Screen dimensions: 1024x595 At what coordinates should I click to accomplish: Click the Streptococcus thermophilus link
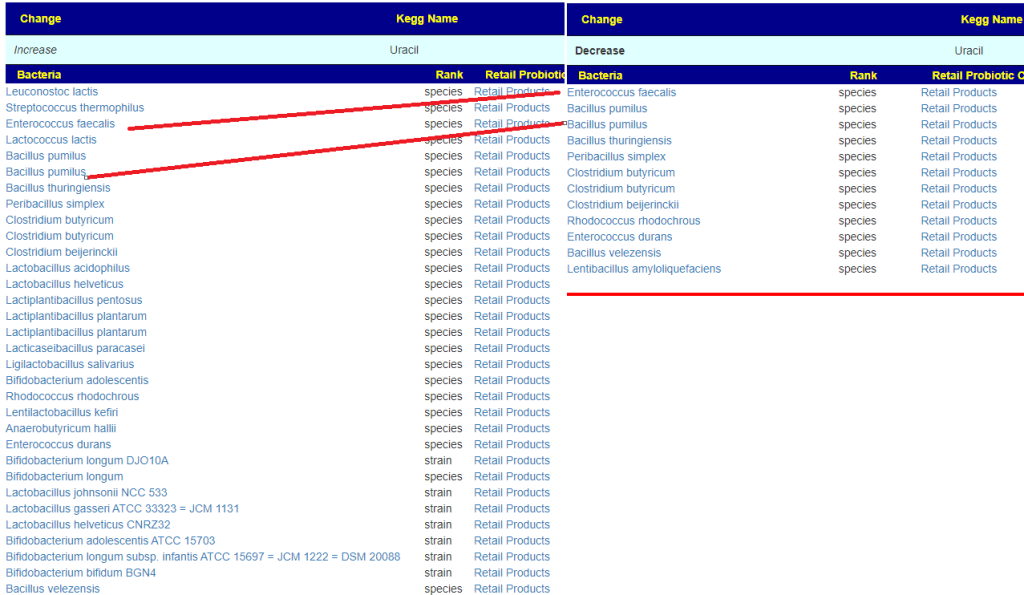coord(75,108)
